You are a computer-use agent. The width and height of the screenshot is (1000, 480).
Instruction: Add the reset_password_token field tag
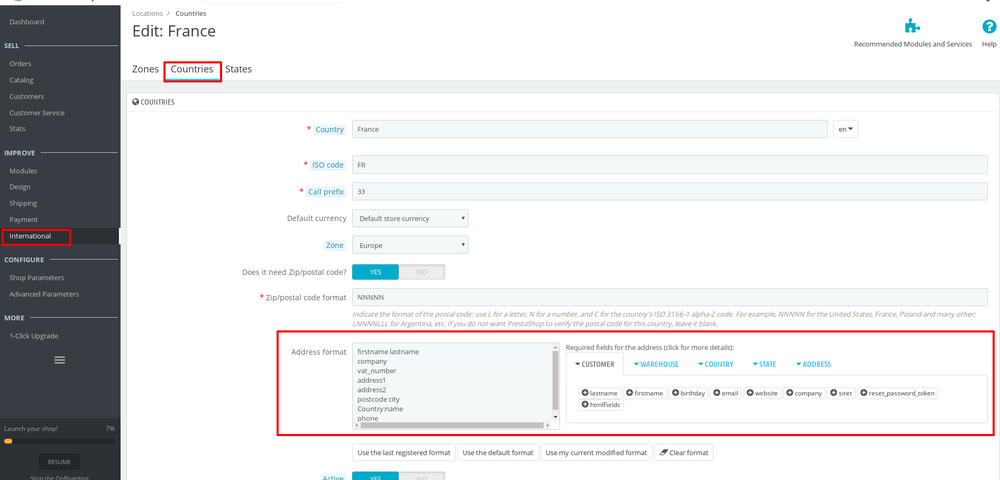click(x=897, y=393)
